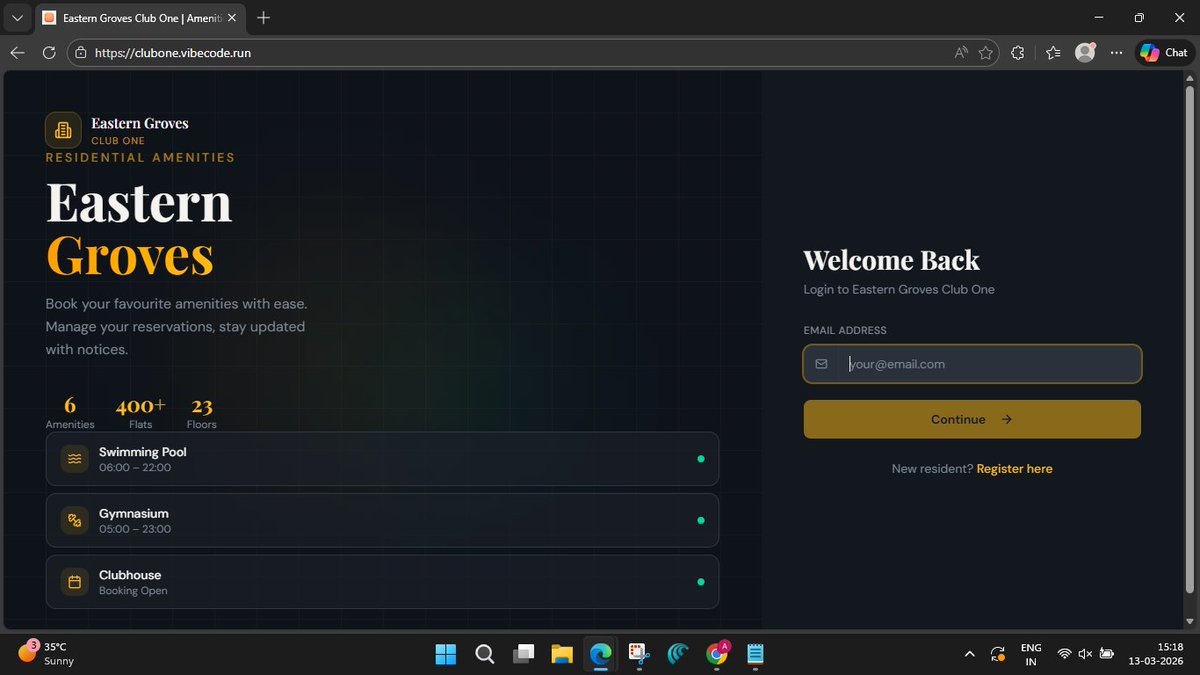Activate Read aloud icon in address bar

[961, 53]
